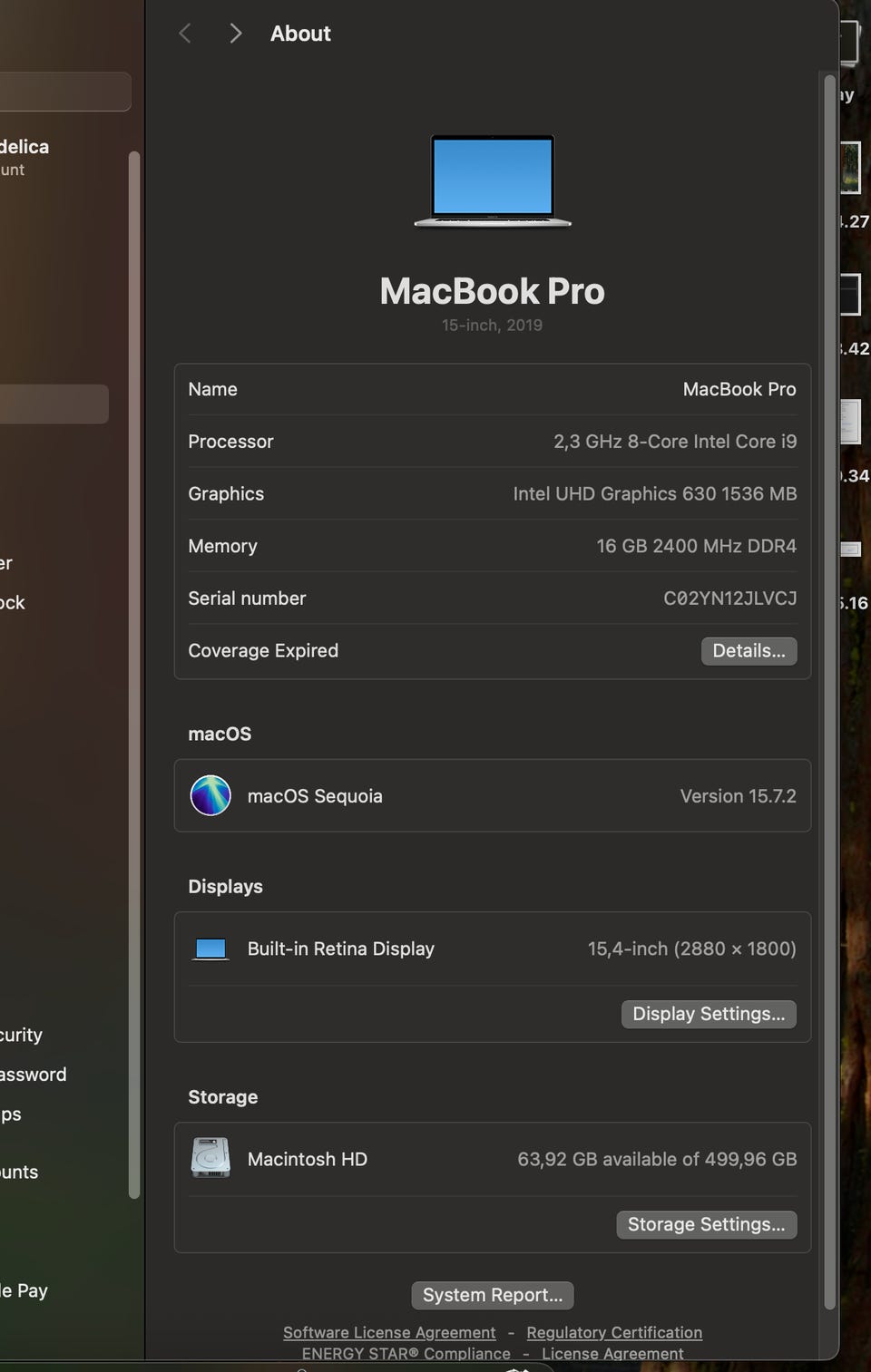Image resolution: width=871 pixels, height=1372 pixels.
Task: Click the macOS Sequoia name text
Action: pos(315,796)
